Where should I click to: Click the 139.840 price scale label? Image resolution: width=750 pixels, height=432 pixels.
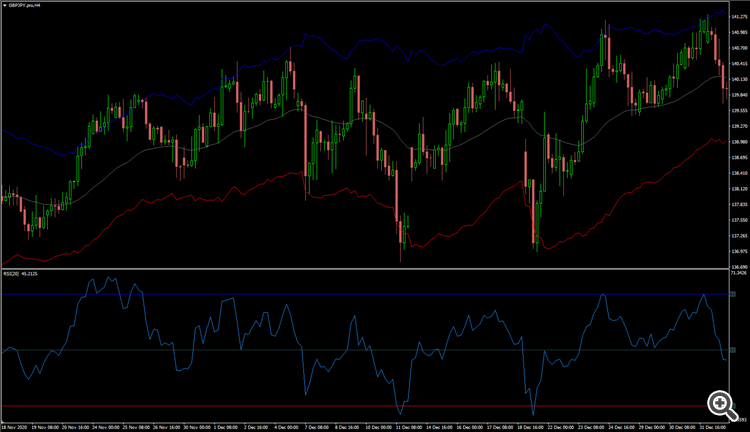(x=739, y=95)
